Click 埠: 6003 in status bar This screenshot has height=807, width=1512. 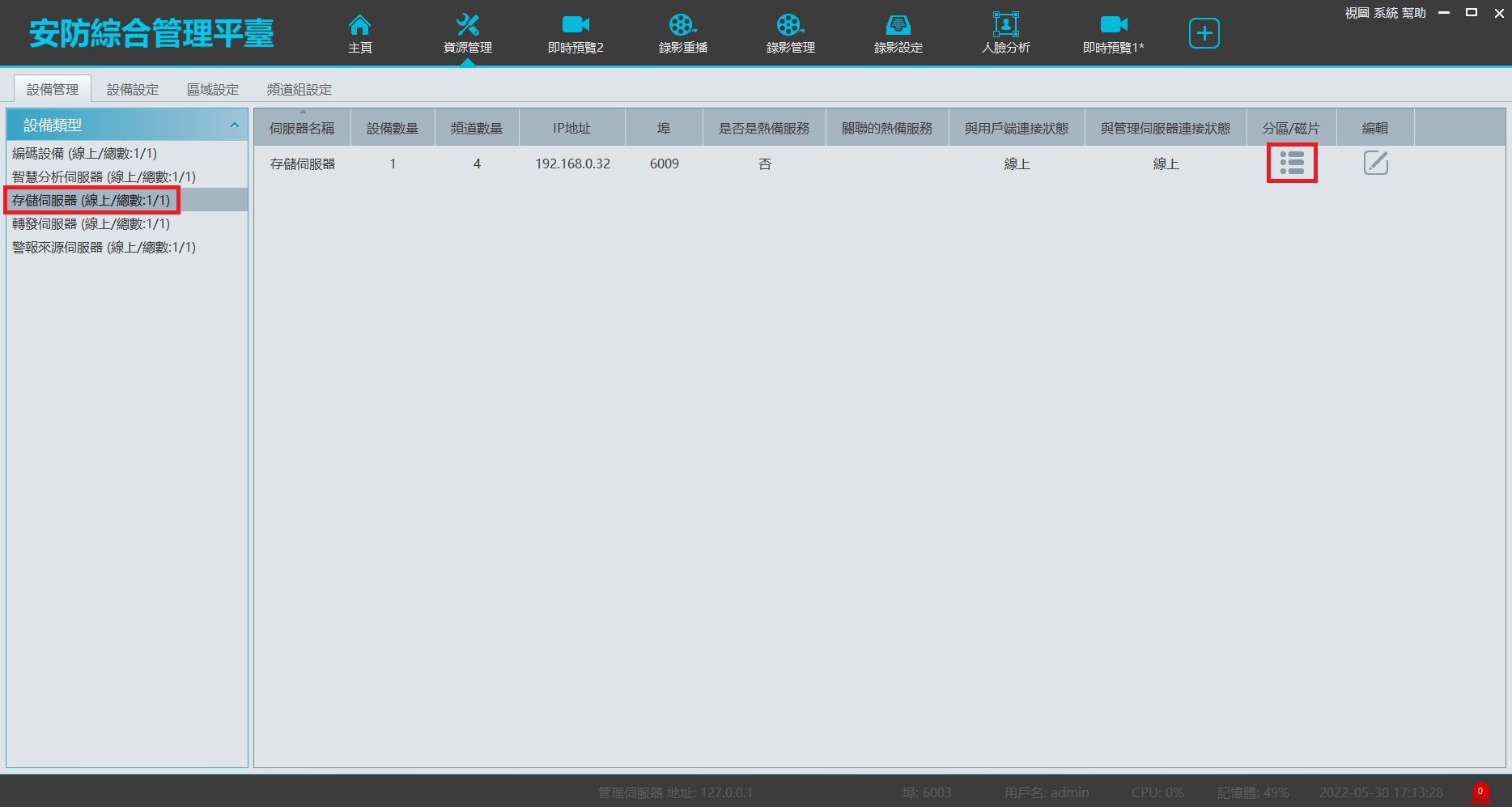[927, 792]
